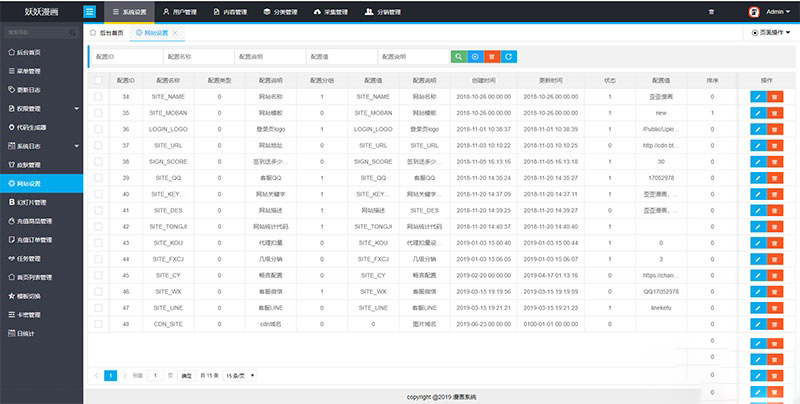800x404 pixels.
Task: Edit the CDN_SITE row
Action: point(758,325)
